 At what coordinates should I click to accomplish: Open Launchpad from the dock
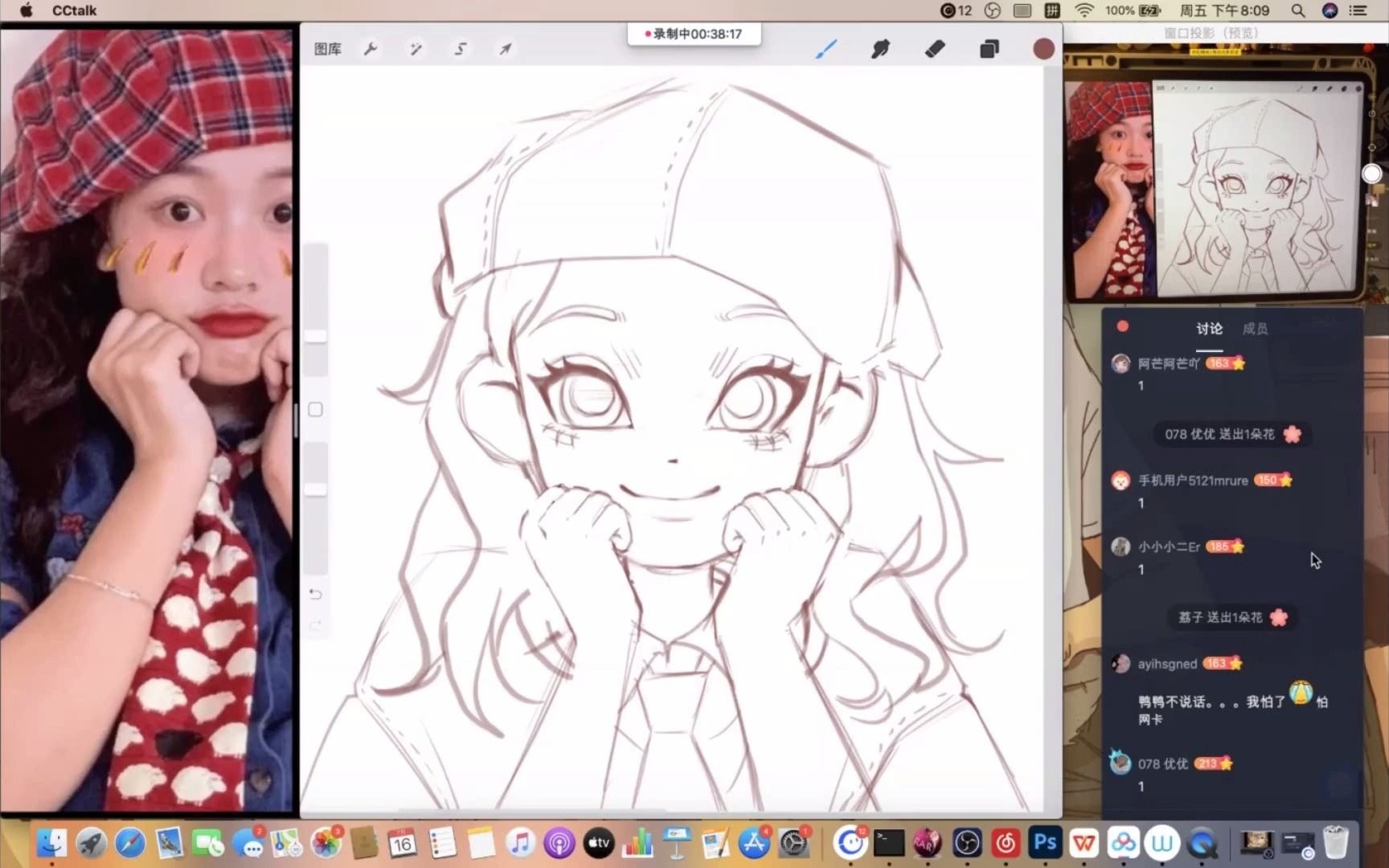pos(92,843)
